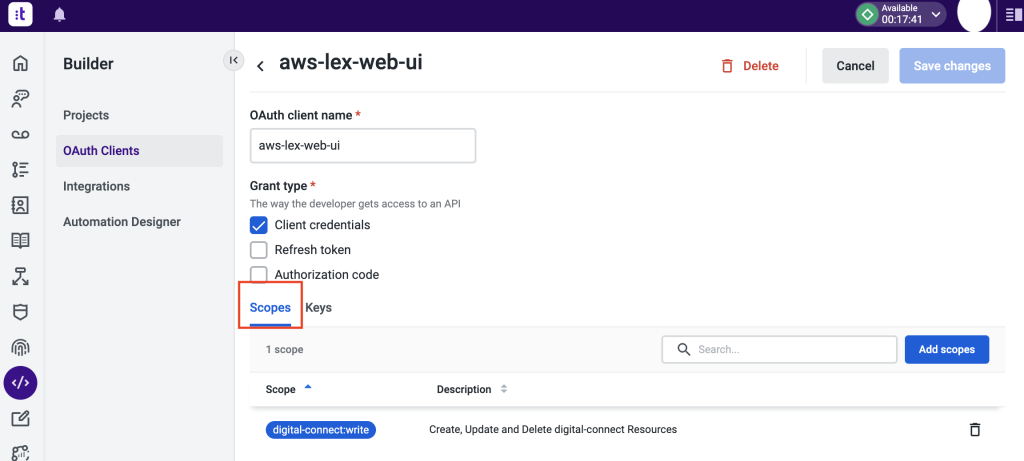Click the OAuth client name field
The image size is (1024, 461).
click(363, 146)
